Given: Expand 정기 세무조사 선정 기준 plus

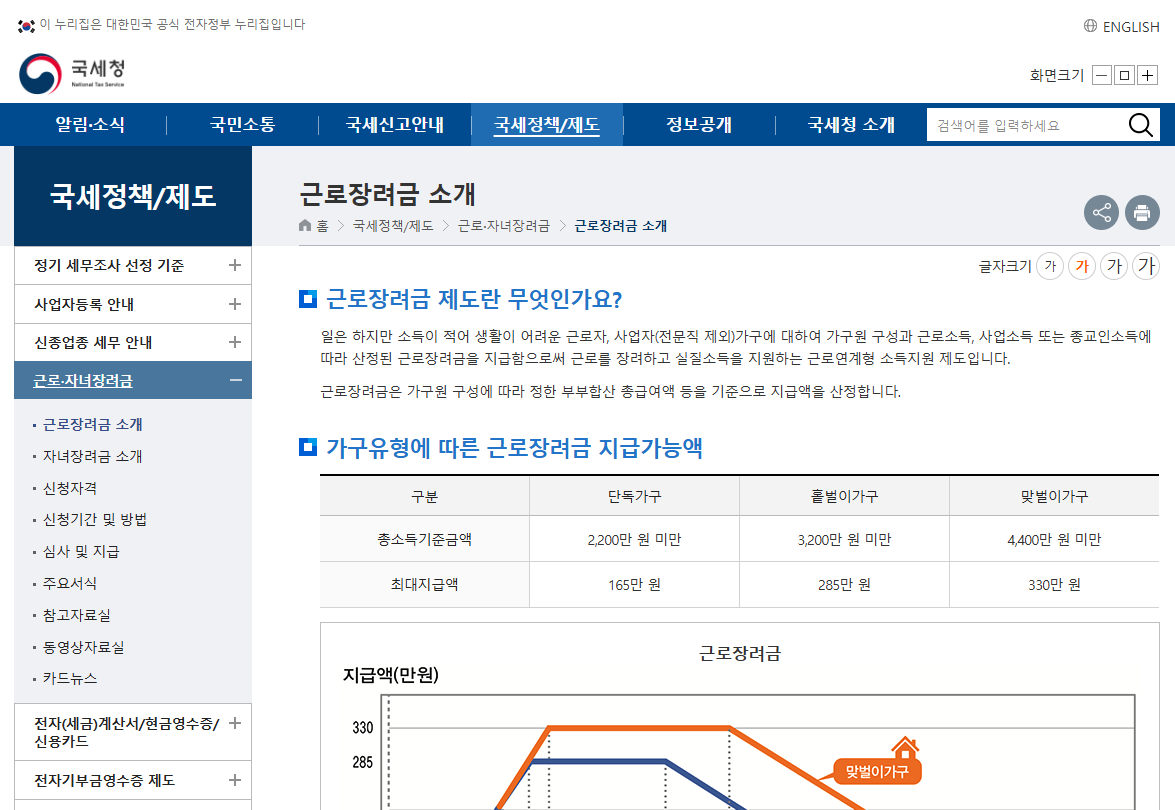Looking at the screenshot, I should [235, 265].
